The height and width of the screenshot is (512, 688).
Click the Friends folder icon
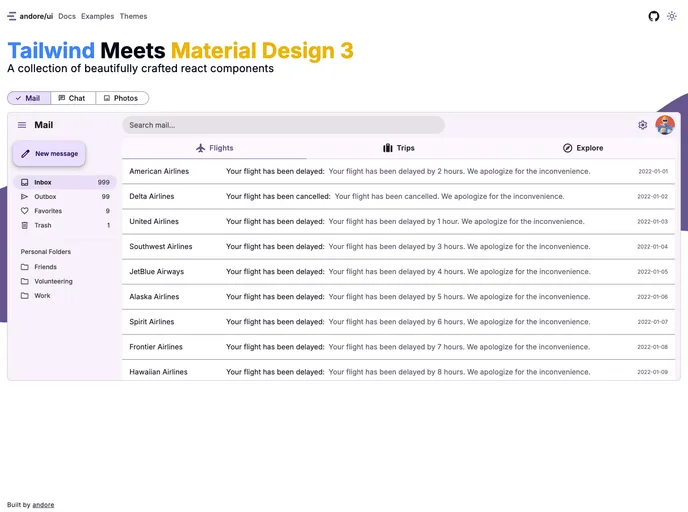(25, 267)
